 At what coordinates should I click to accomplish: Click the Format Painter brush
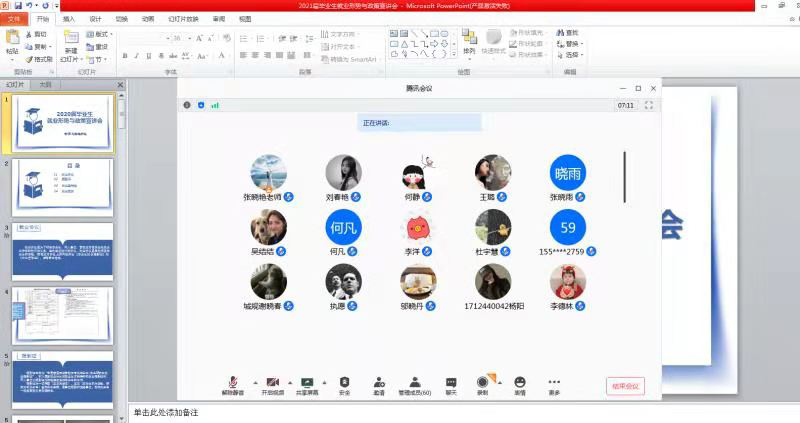39,59
